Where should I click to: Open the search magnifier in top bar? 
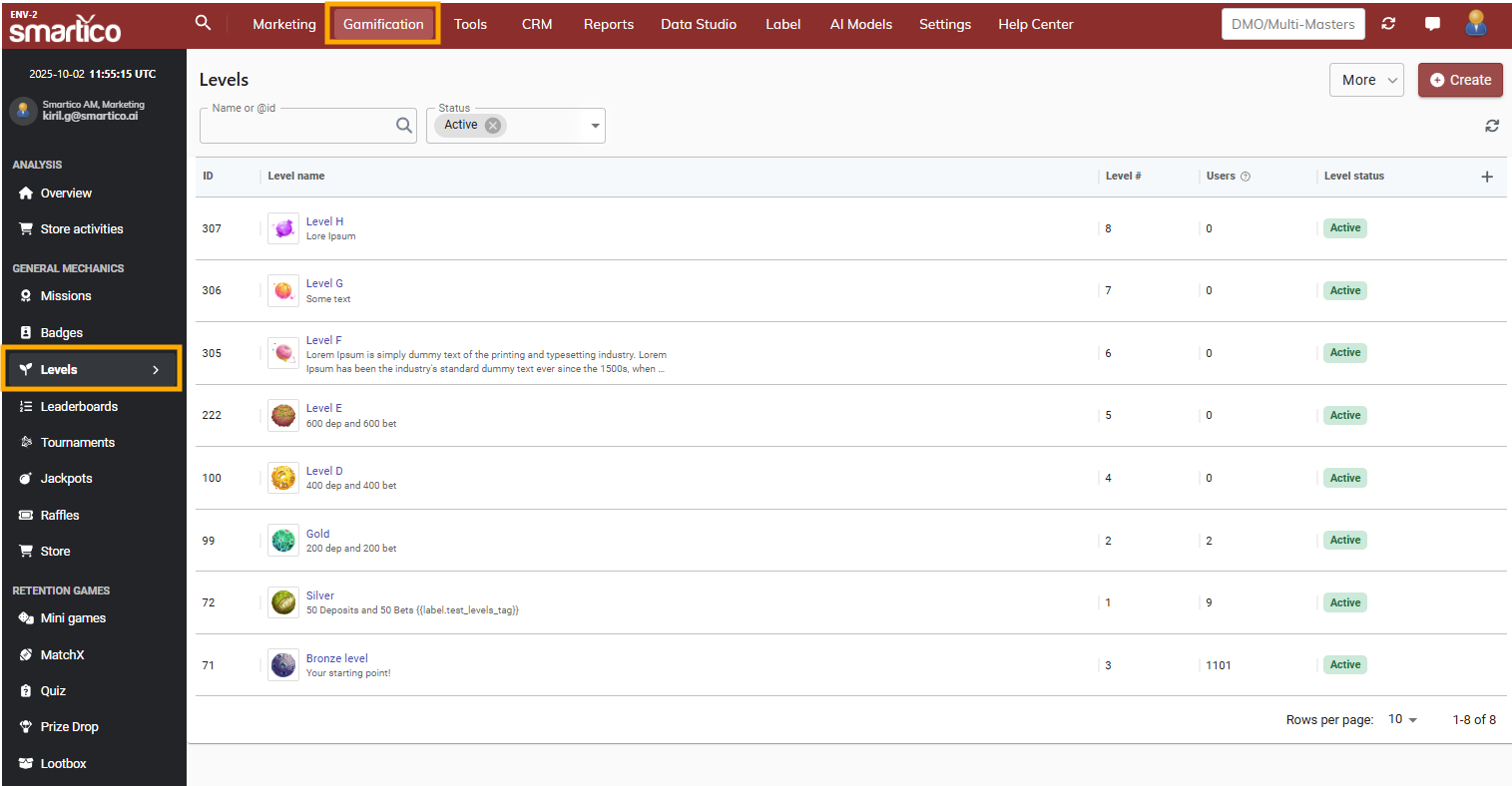point(203,23)
